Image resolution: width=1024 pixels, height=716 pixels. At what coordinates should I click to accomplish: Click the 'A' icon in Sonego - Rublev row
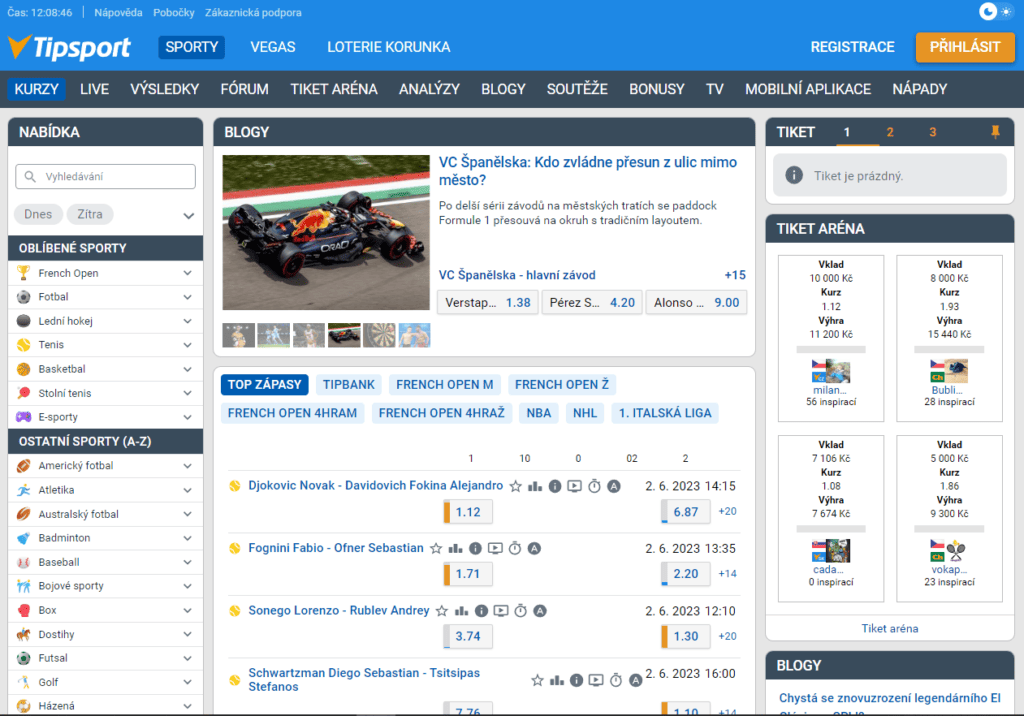click(540, 611)
